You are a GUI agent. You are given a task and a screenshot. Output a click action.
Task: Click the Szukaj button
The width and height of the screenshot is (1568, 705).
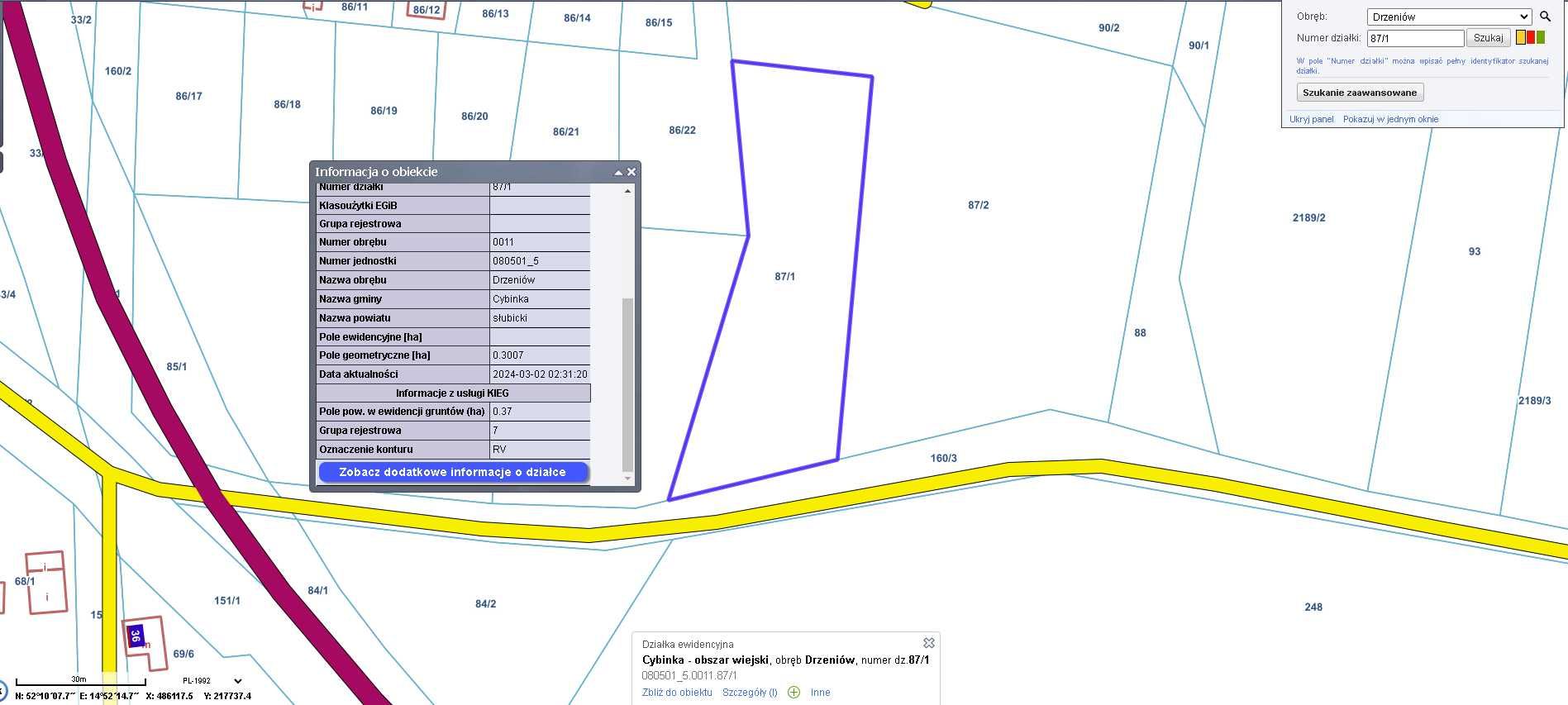1489,38
